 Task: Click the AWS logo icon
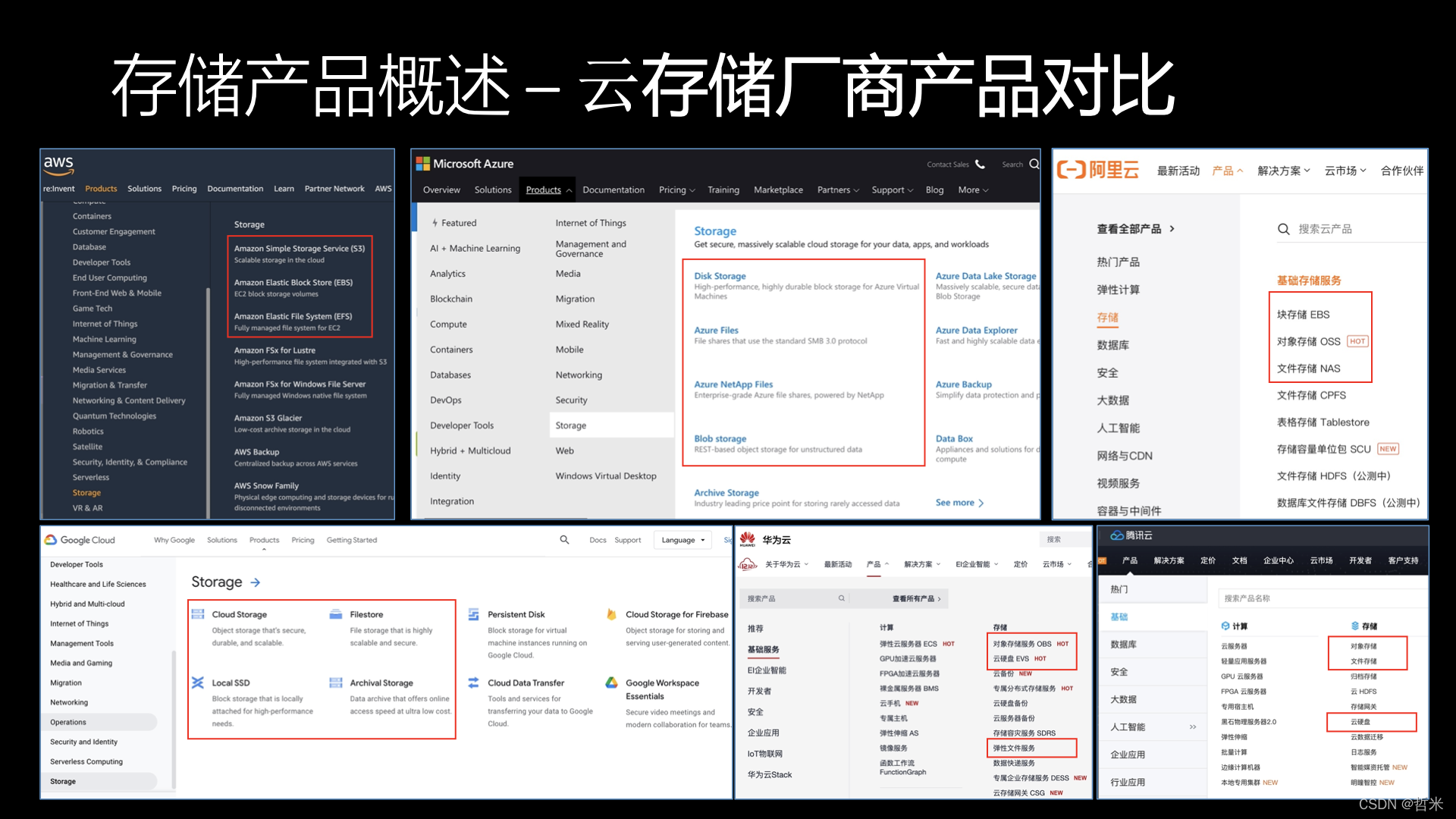tap(58, 165)
